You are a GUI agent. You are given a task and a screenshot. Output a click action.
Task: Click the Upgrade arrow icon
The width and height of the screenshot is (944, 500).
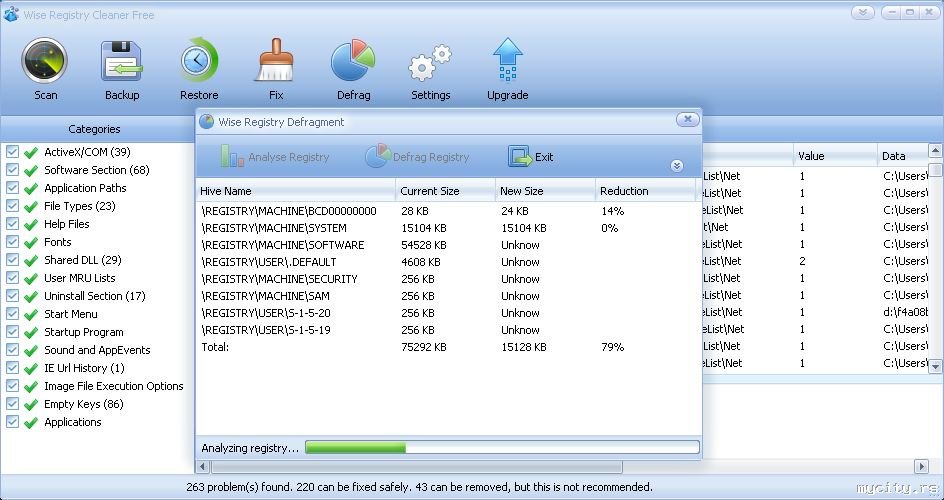(x=508, y=60)
